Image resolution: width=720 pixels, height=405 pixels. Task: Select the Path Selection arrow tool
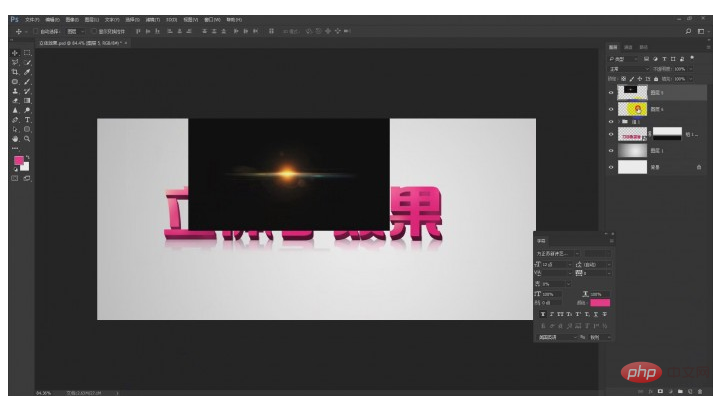pos(15,129)
